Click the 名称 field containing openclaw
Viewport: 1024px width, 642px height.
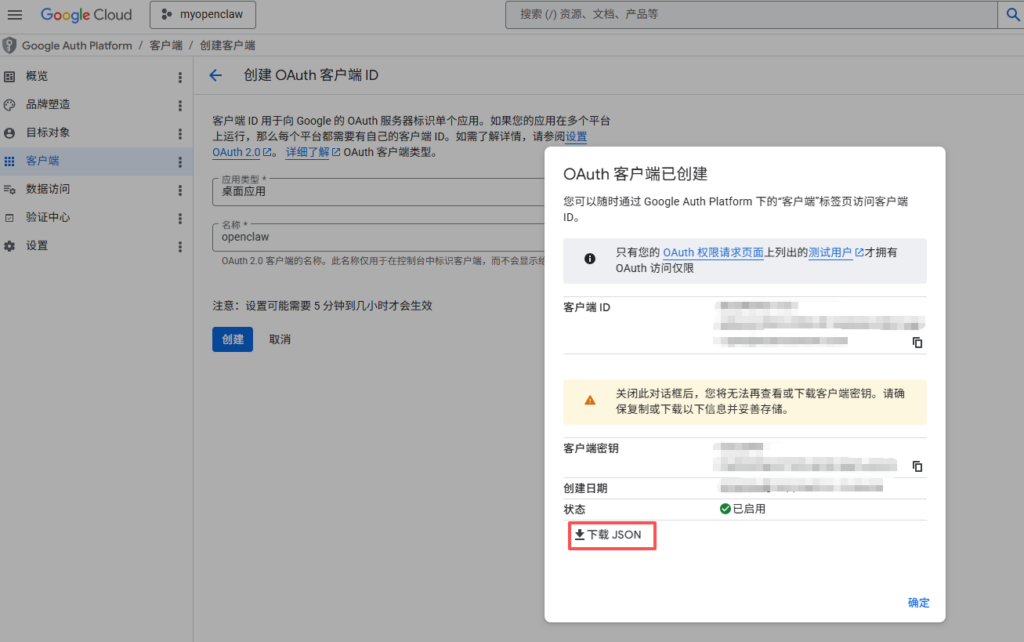pos(379,237)
